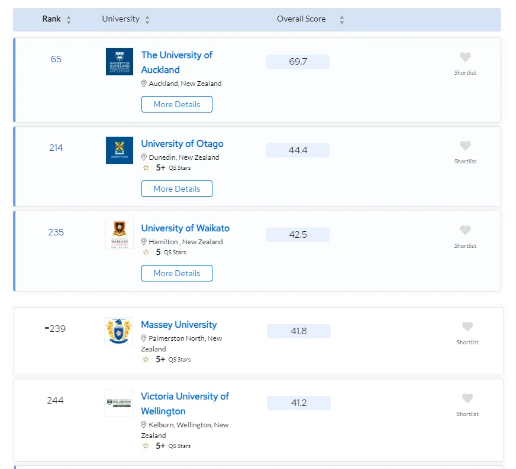Click the QS Stars star icon under Otago
The width and height of the screenshot is (516, 469).
(146, 168)
